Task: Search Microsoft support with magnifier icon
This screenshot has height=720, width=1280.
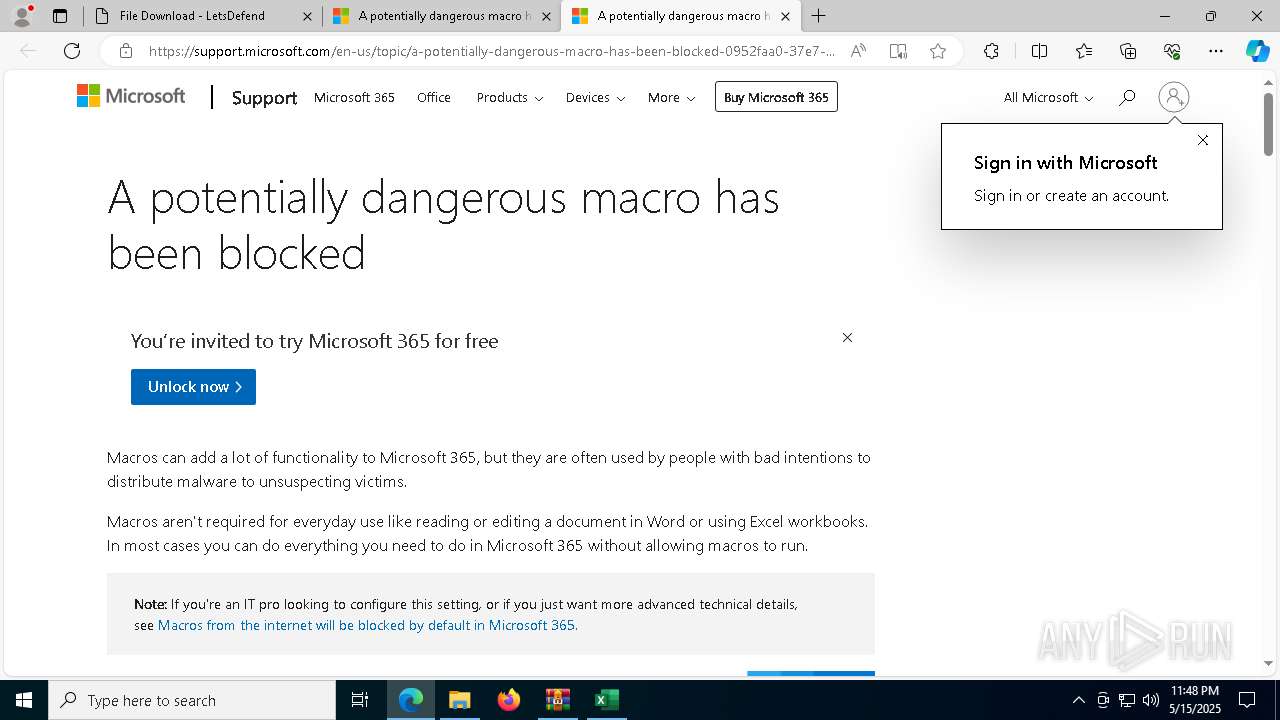Action: [1127, 97]
